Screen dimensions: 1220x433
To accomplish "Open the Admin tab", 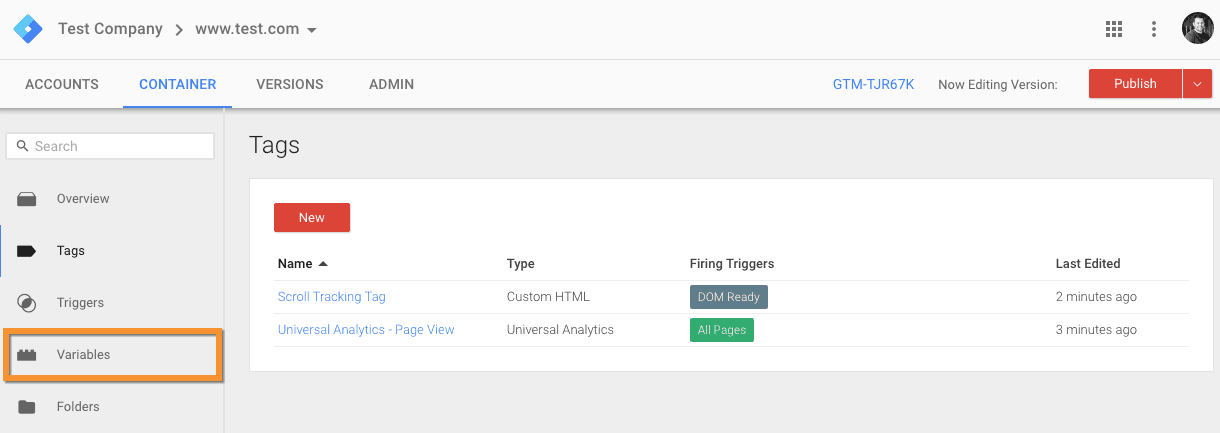I will coord(391,84).
